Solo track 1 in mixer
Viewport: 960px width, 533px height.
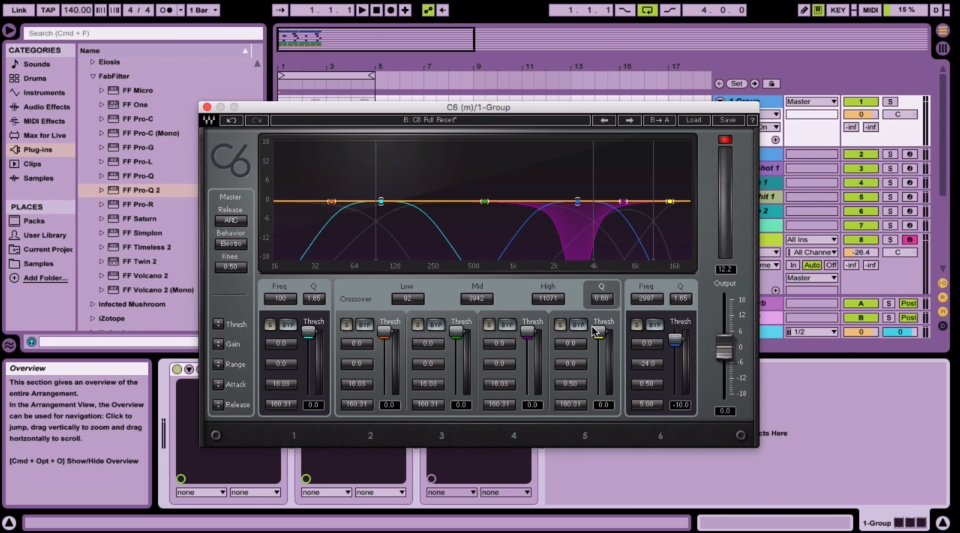(x=890, y=102)
